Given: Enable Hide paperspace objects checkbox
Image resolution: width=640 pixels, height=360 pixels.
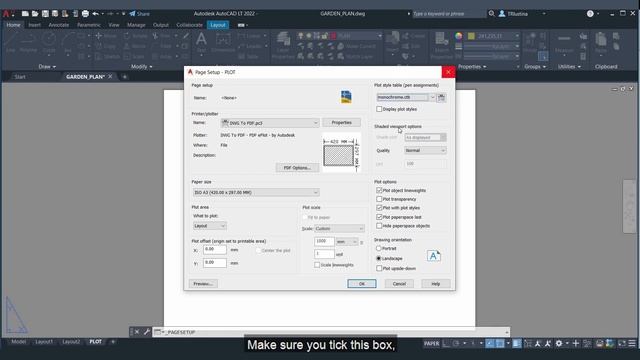Looking at the screenshot, I should coord(379,226).
